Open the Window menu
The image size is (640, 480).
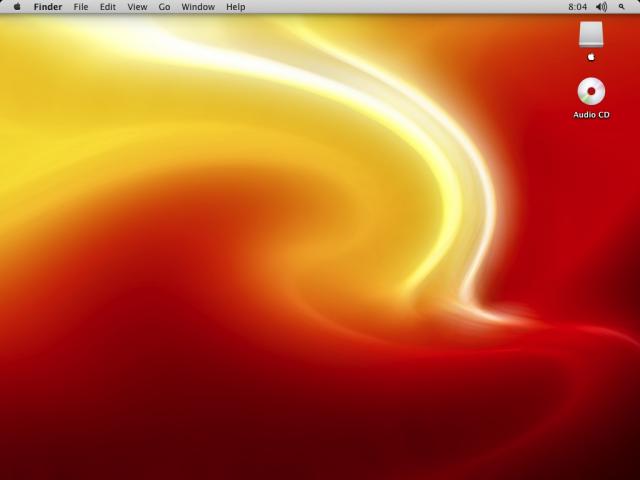198,7
